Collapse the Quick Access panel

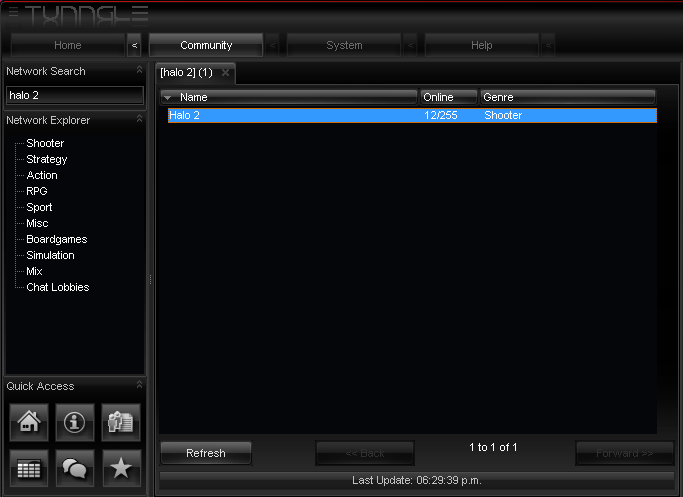(139, 385)
